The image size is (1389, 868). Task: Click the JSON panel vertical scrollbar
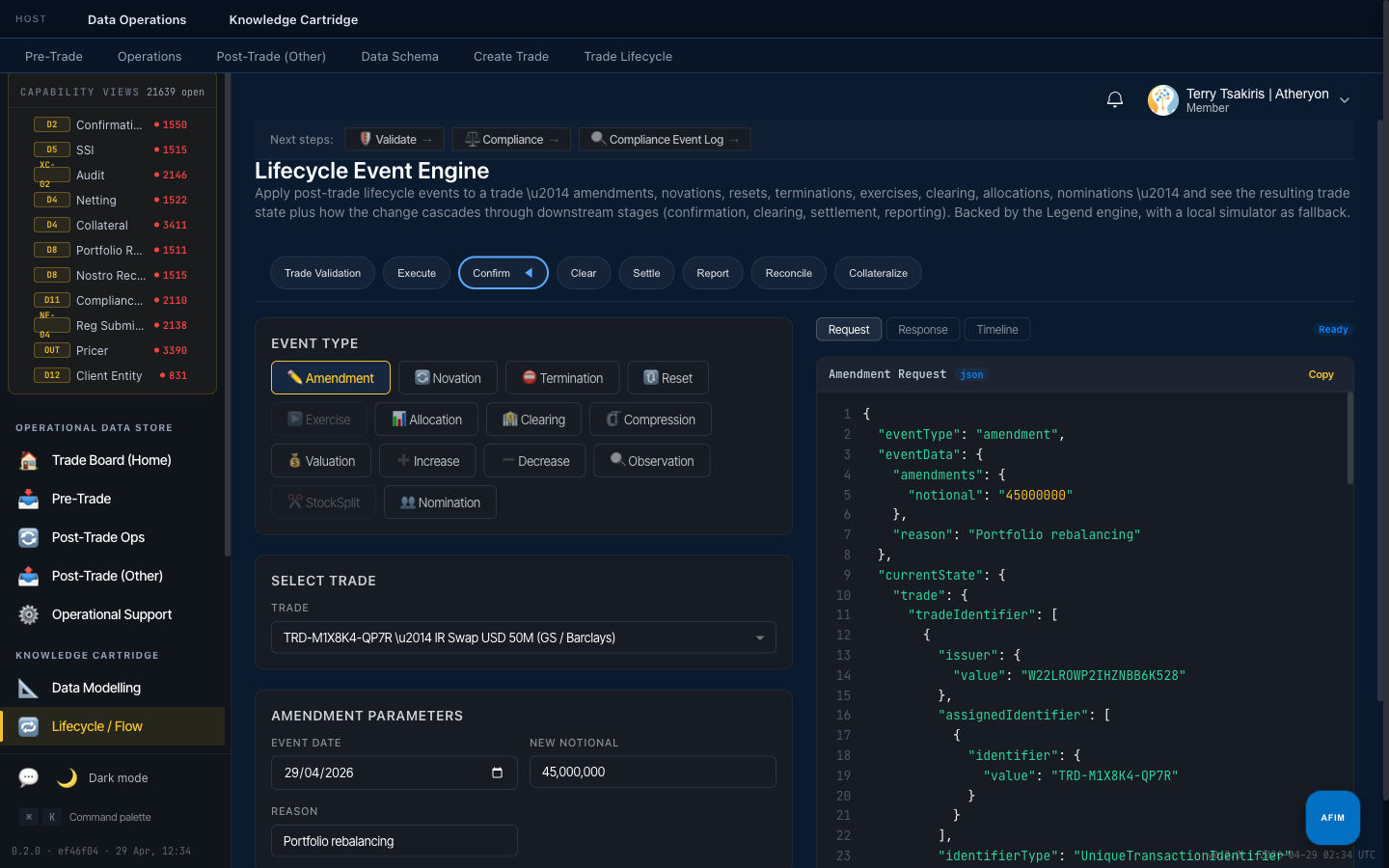[x=1350, y=439]
